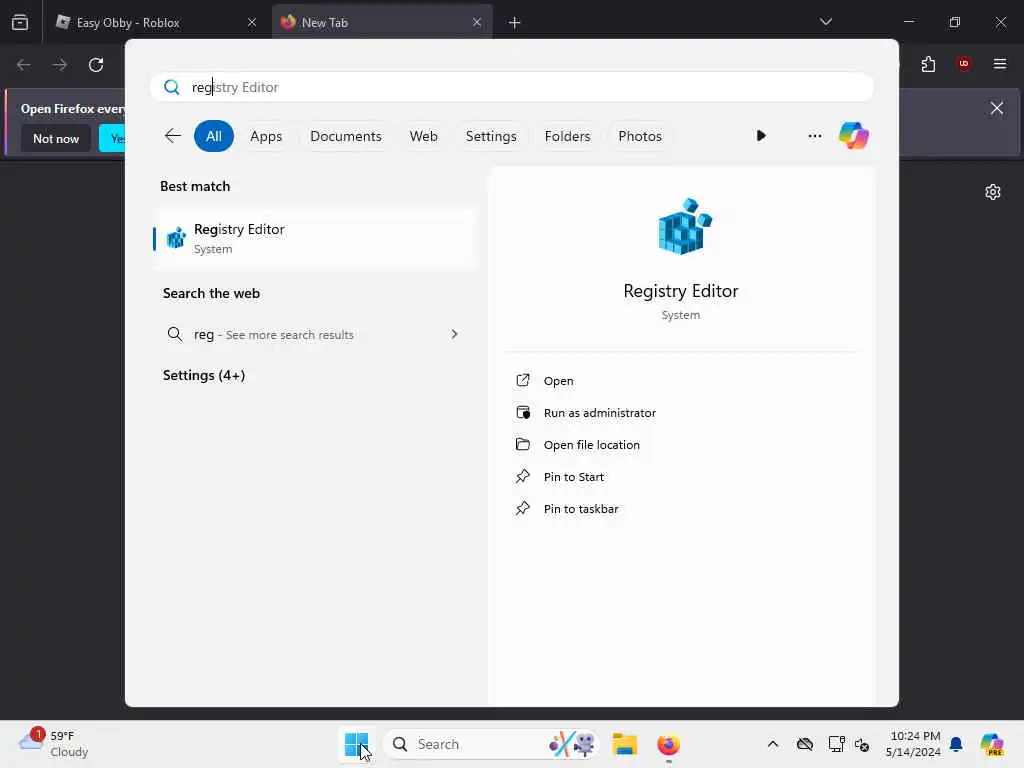Switch to the Photos filter tab

point(640,136)
